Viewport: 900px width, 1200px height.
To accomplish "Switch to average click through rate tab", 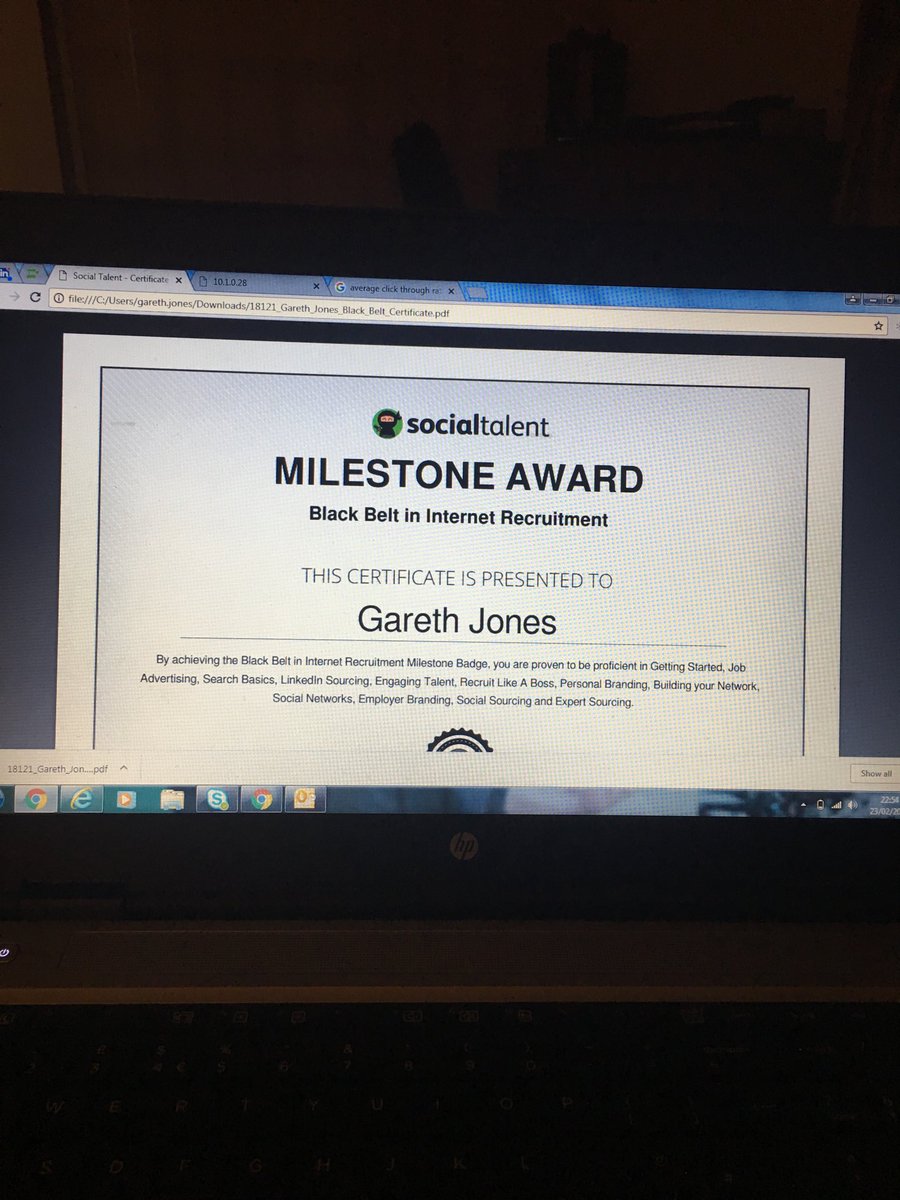I will pos(393,289).
